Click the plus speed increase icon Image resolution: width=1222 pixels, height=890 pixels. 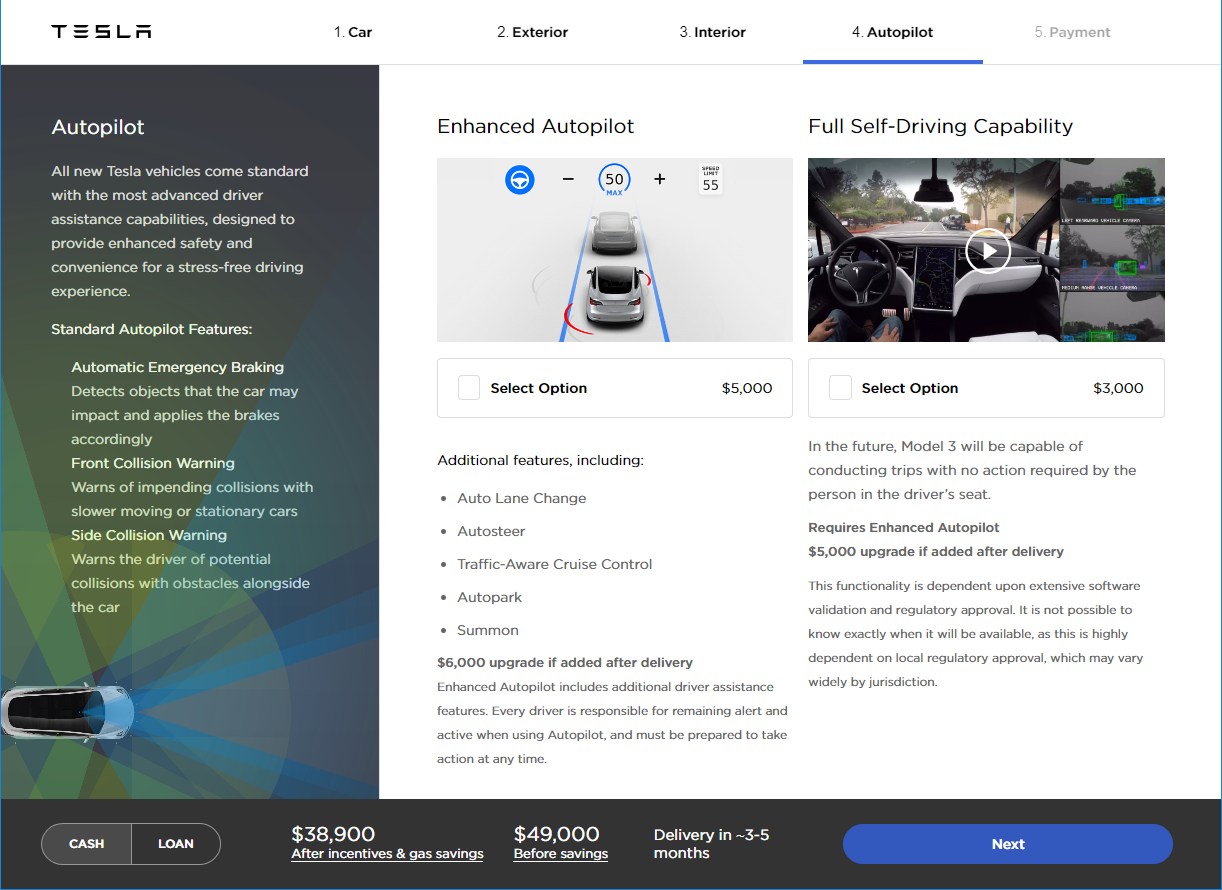point(660,179)
